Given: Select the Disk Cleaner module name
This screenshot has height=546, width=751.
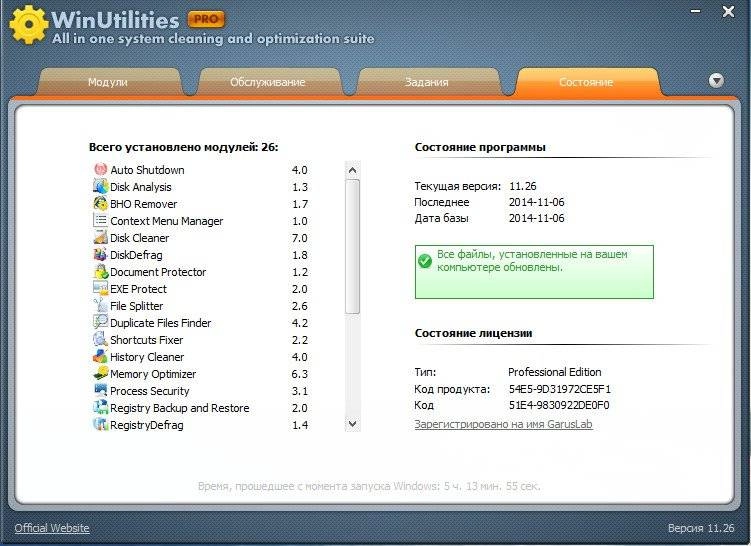Looking at the screenshot, I should pyautogui.click(x=139, y=238).
